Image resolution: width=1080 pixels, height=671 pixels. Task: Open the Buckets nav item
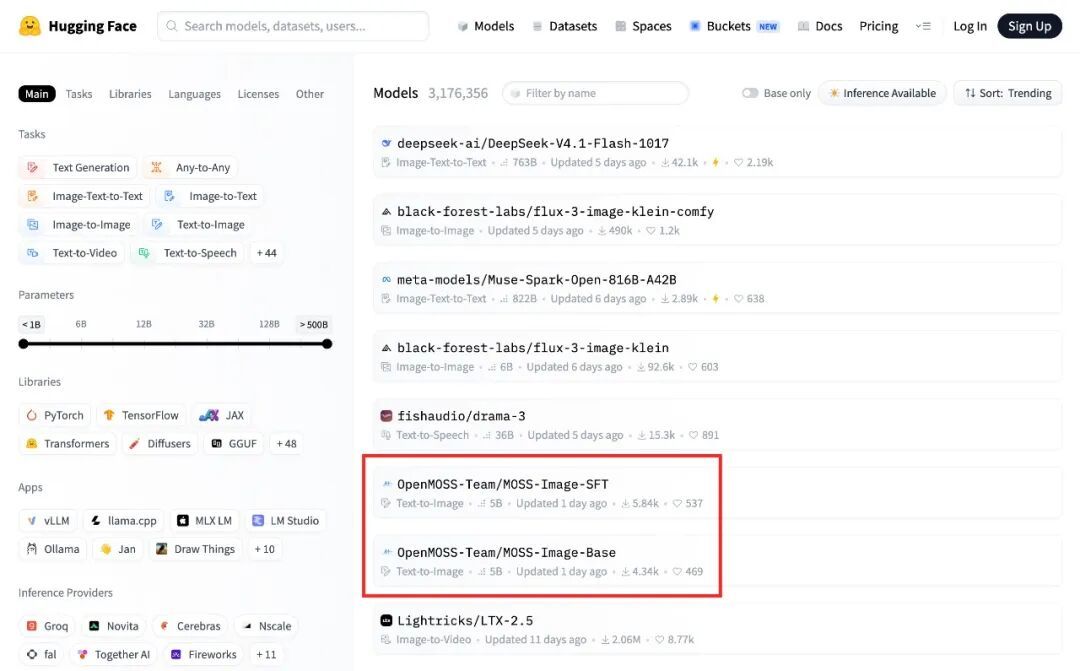[734, 26]
